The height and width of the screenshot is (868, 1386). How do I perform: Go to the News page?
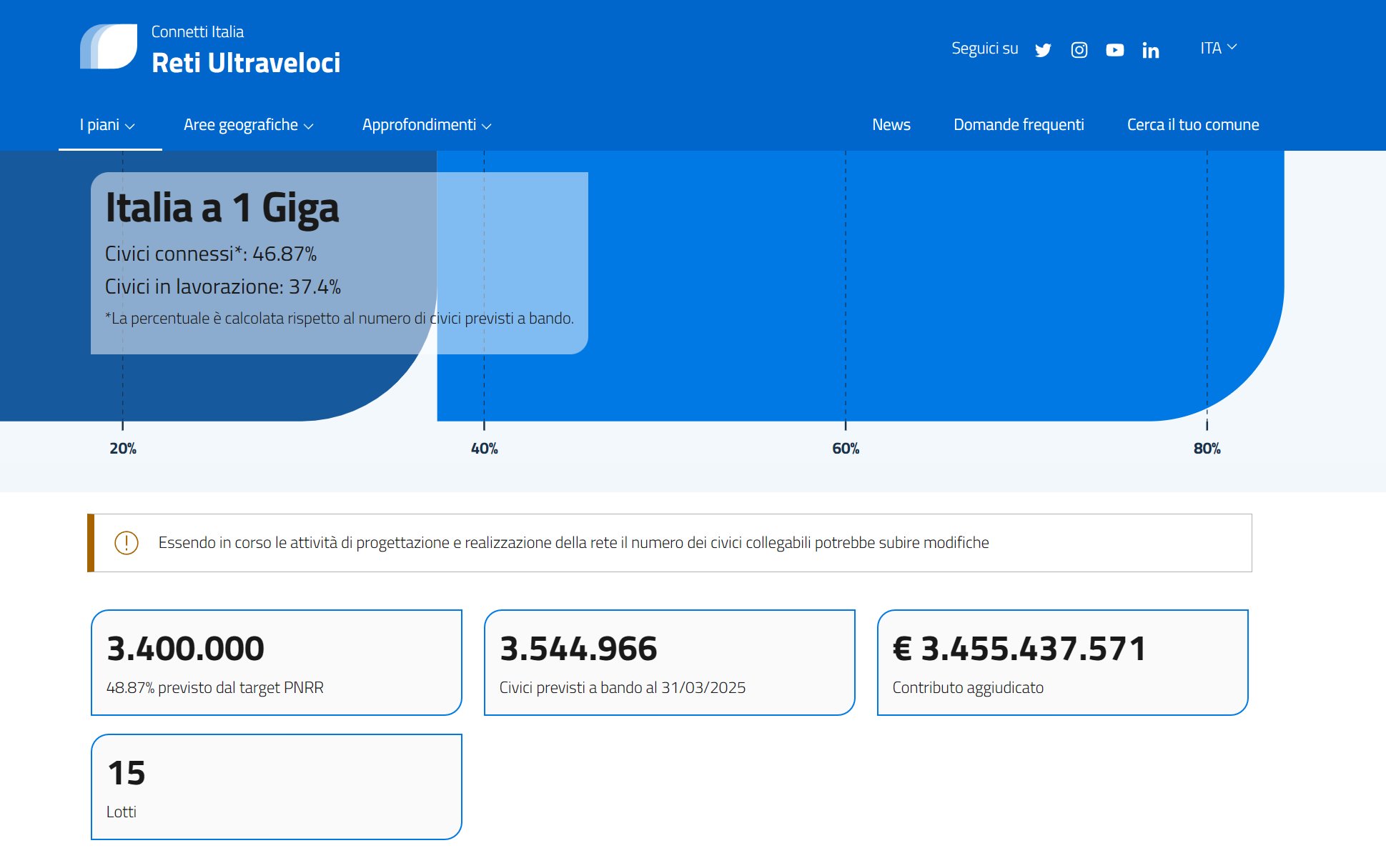tap(891, 125)
